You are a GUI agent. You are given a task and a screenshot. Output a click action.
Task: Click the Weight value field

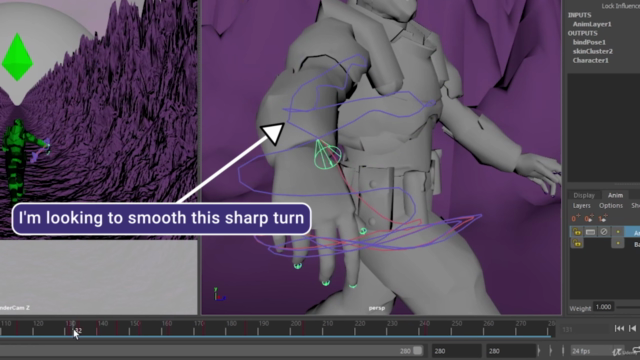pyautogui.click(x=603, y=307)
